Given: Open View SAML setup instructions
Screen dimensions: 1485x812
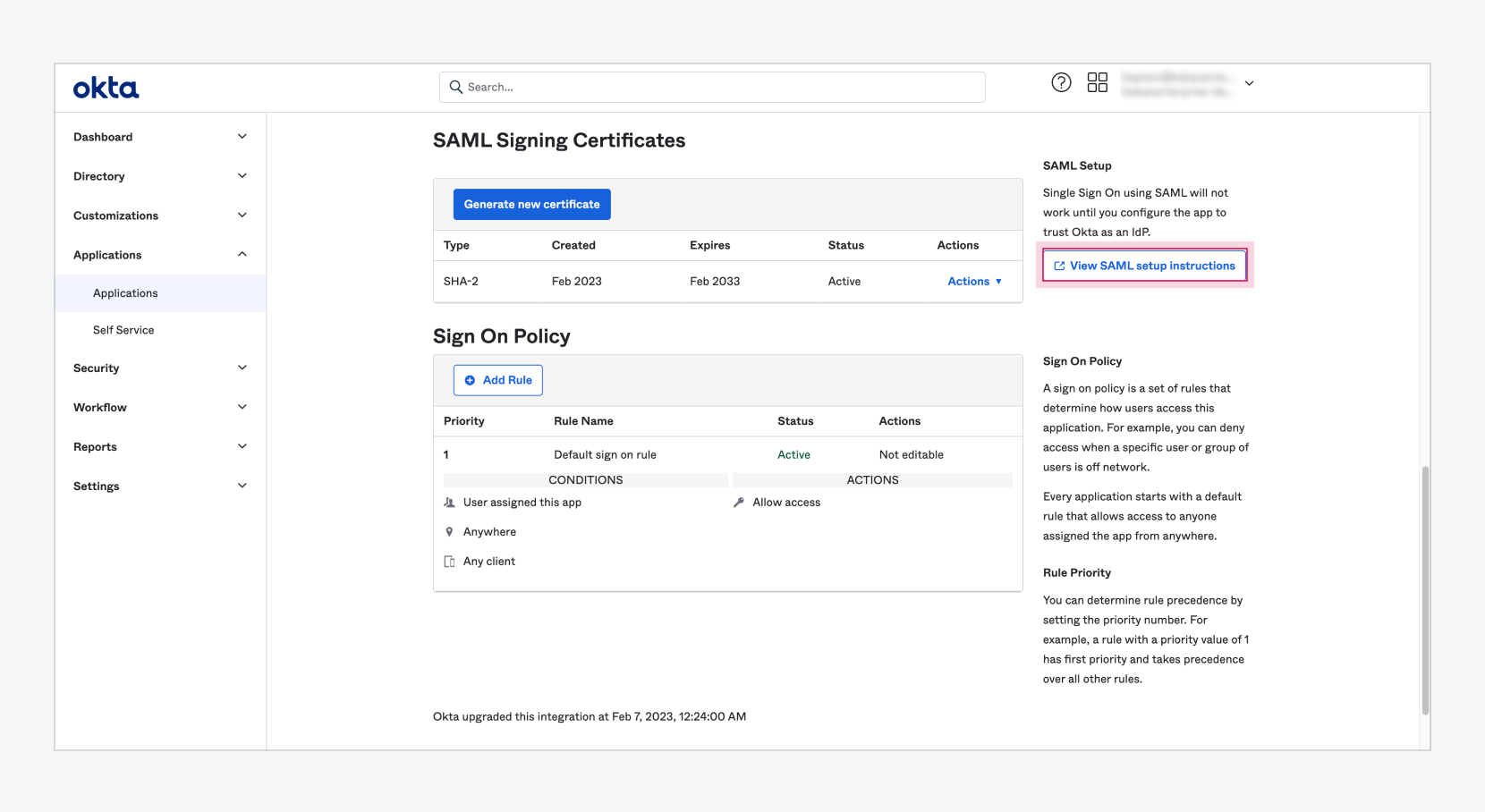Looking at the screenshot, I should [x=1144, y=266].
